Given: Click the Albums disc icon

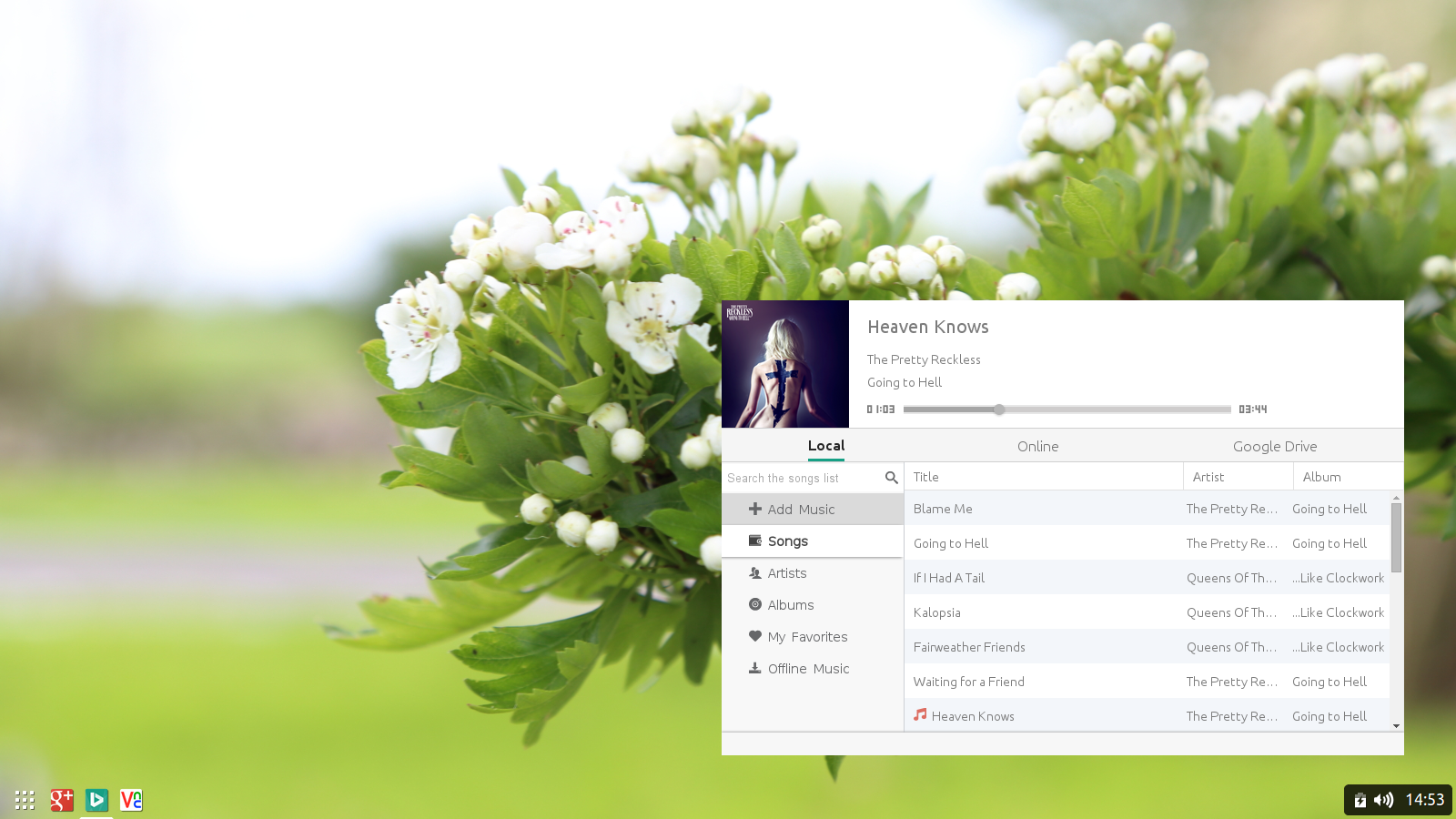Looking at the screenshot, I should click(755, 604).
